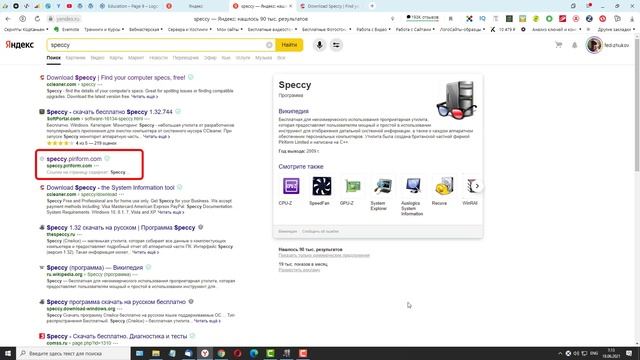Switch to Картинки tab

tap(76, 58)
